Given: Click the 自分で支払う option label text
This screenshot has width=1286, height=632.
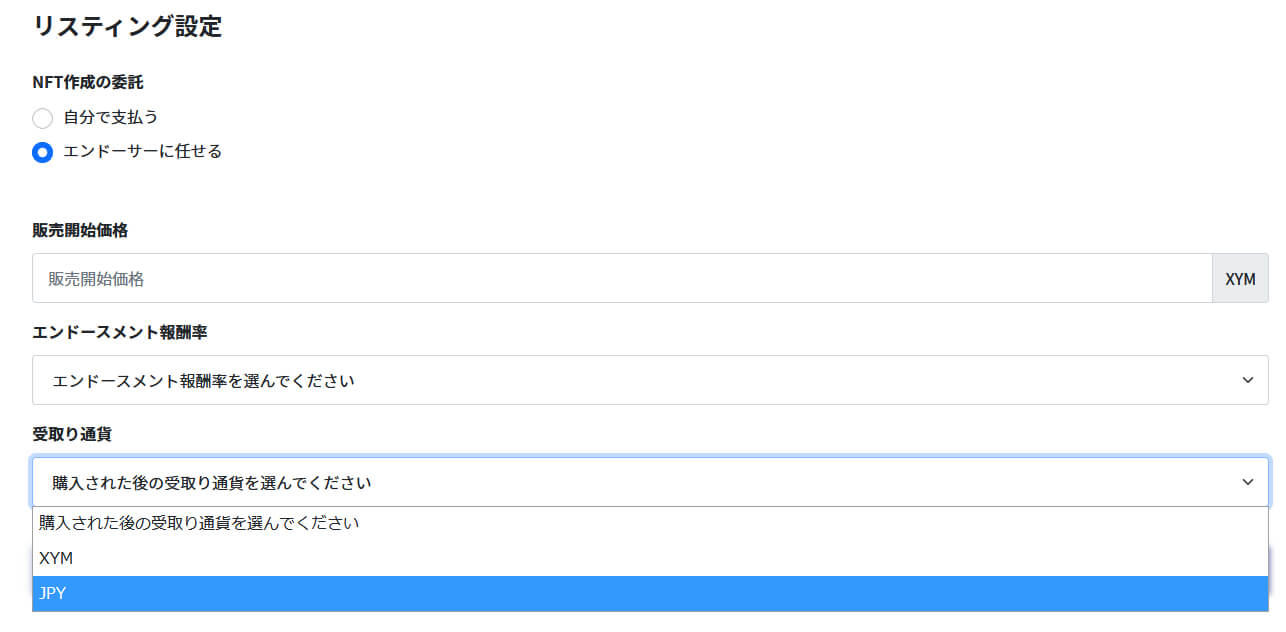Looking at the screenshot, I should tap(111, 118).
